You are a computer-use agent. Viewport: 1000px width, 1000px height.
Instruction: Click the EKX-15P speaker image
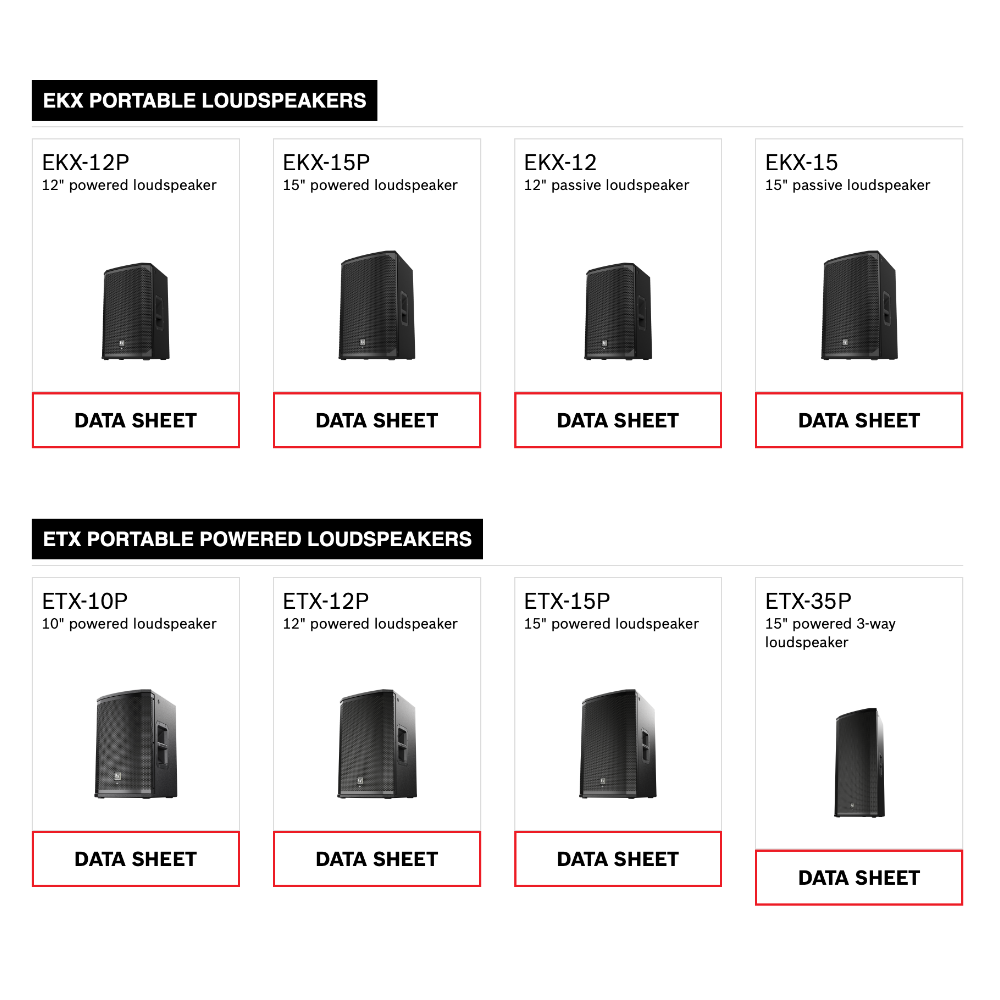point(377,305)
